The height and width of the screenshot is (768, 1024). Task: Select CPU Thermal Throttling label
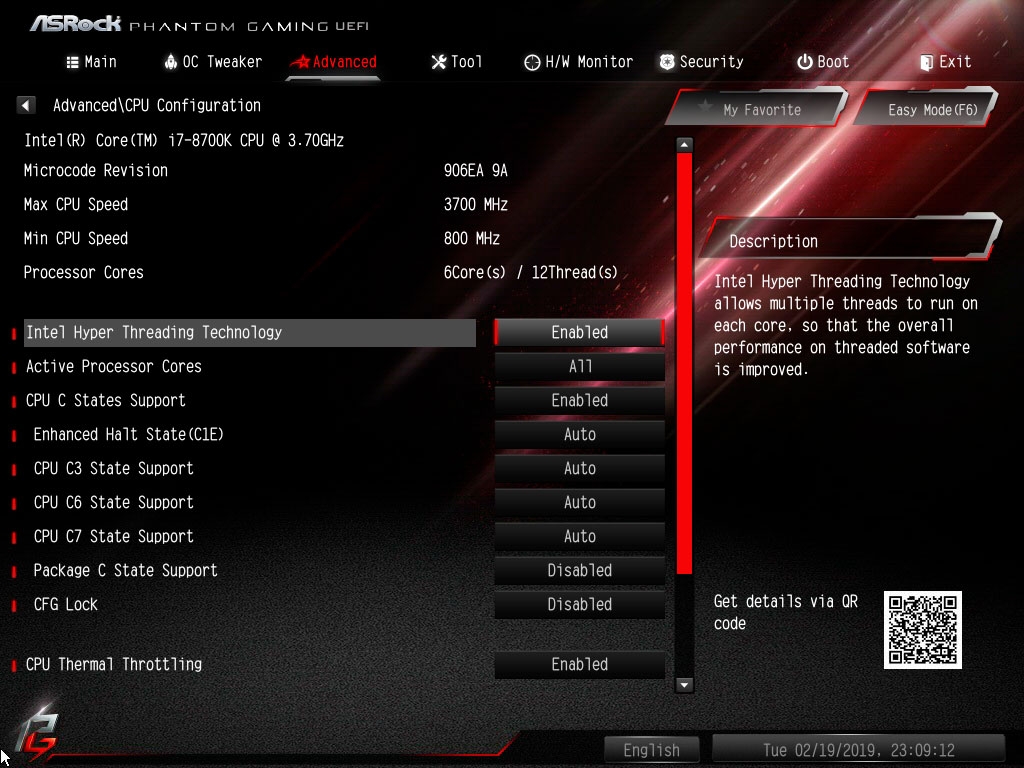coord(114,664)
